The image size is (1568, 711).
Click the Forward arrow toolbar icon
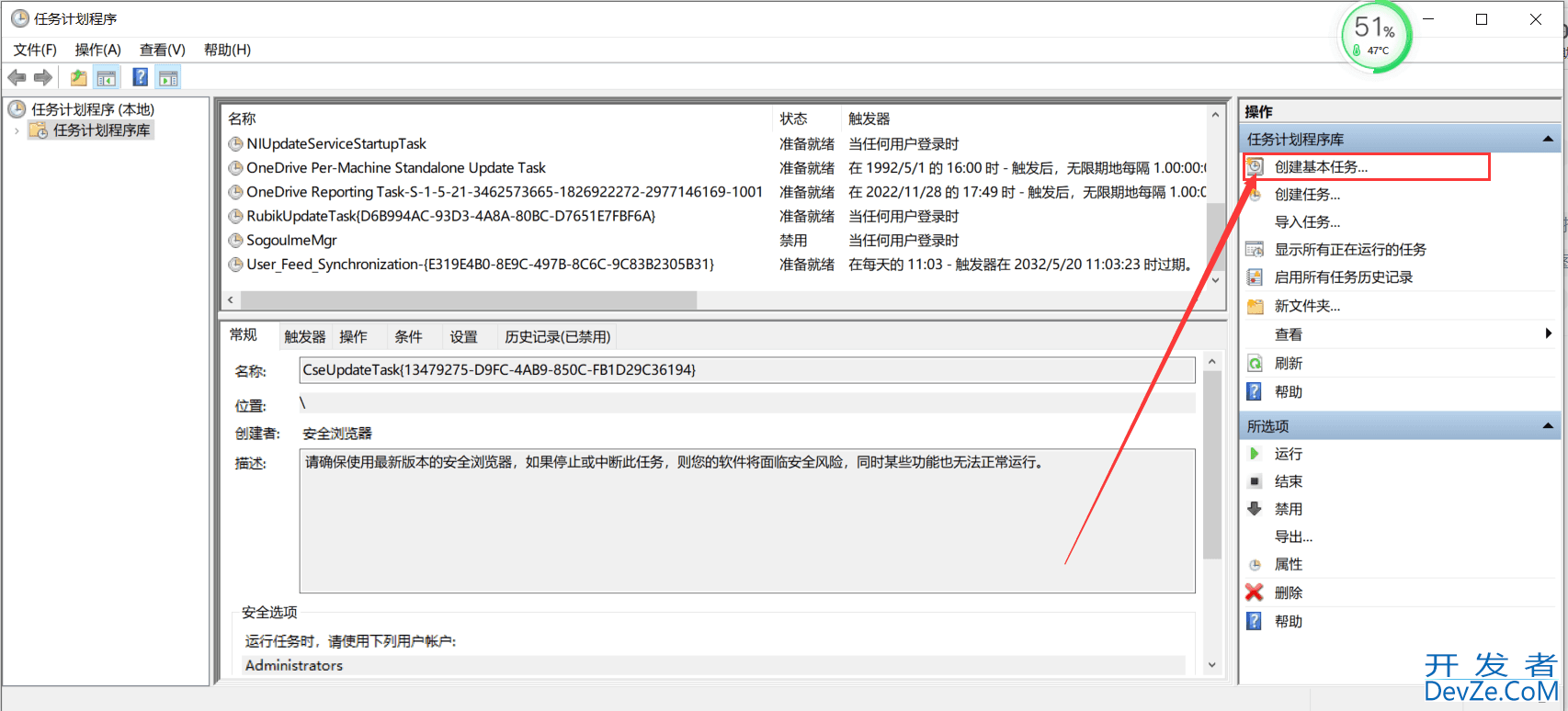[42, 78]
